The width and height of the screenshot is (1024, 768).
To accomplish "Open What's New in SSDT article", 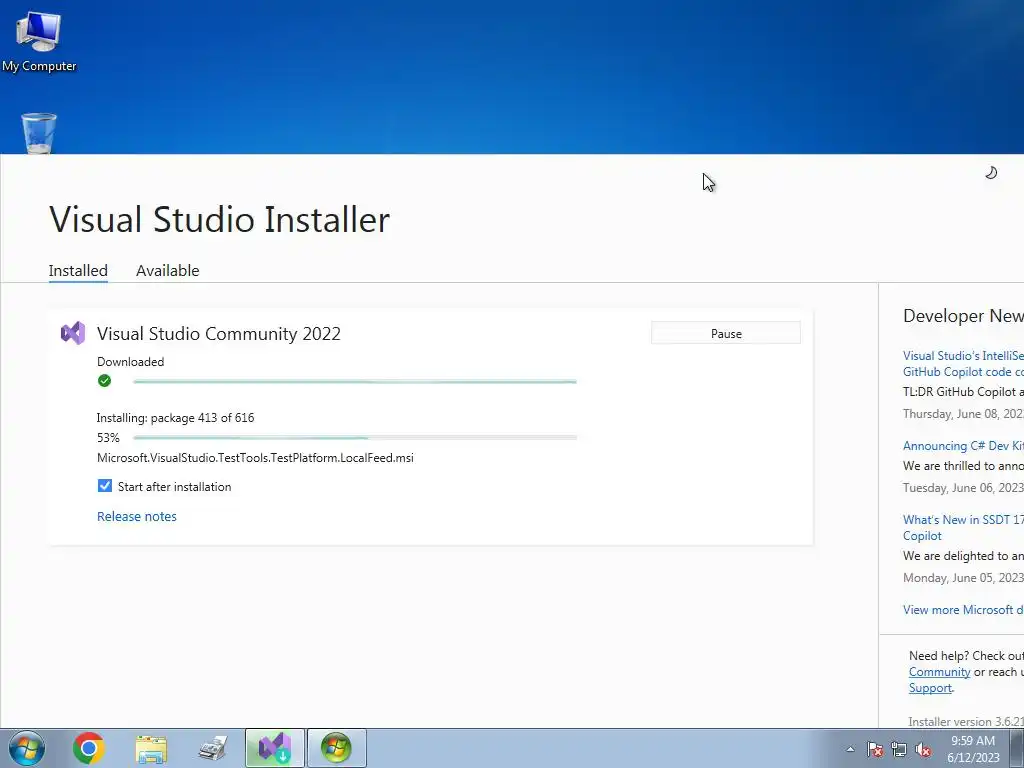I will click(x=963, y=528).
